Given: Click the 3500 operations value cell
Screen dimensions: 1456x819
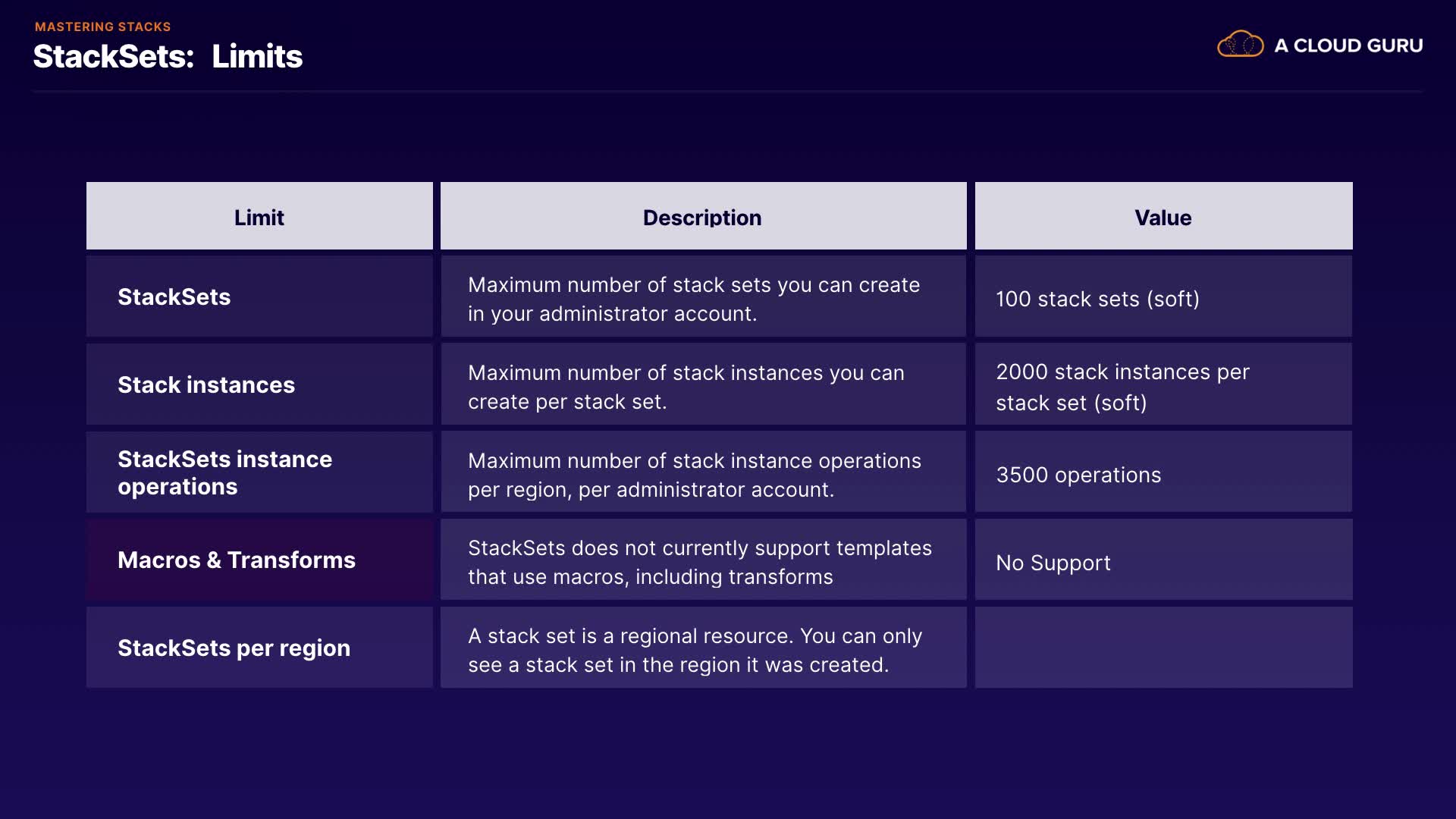Looking at the screenshot, I should [1078, 475].
